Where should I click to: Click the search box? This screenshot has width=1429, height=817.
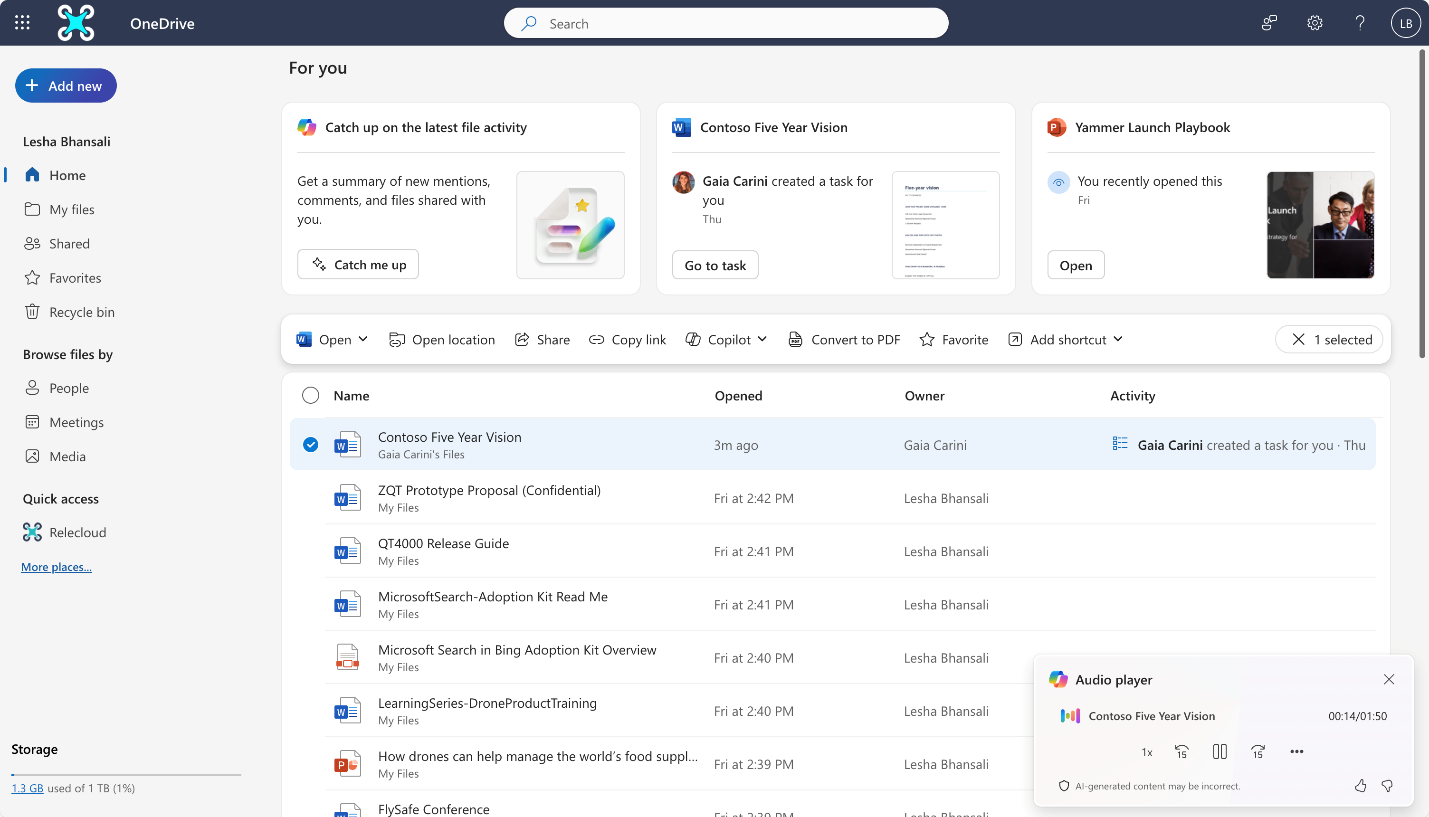point(725,23)
